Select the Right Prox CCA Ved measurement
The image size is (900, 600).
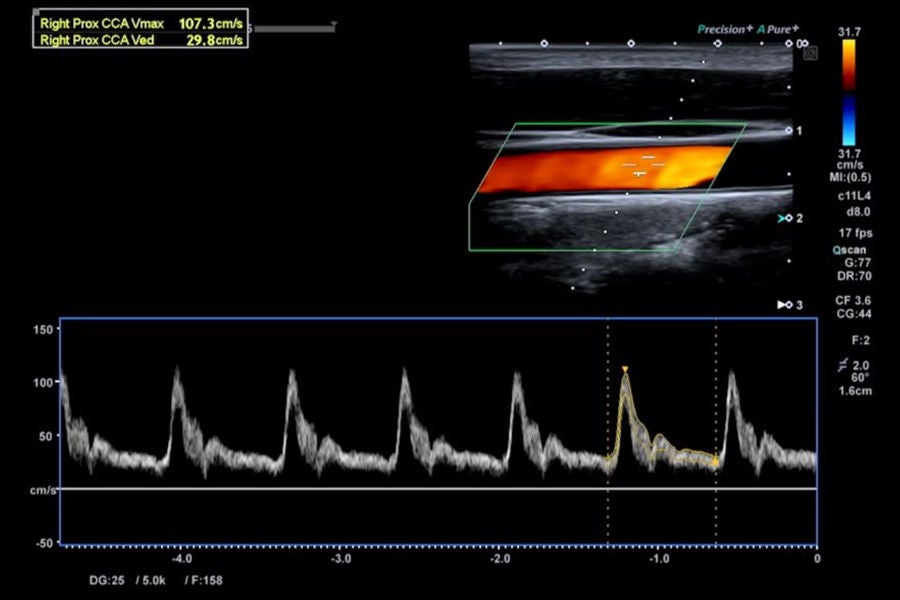point(141,40)
